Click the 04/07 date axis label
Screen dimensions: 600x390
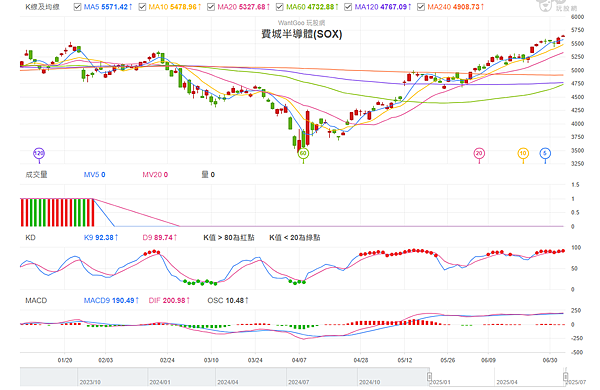click(x=299, y=360)
